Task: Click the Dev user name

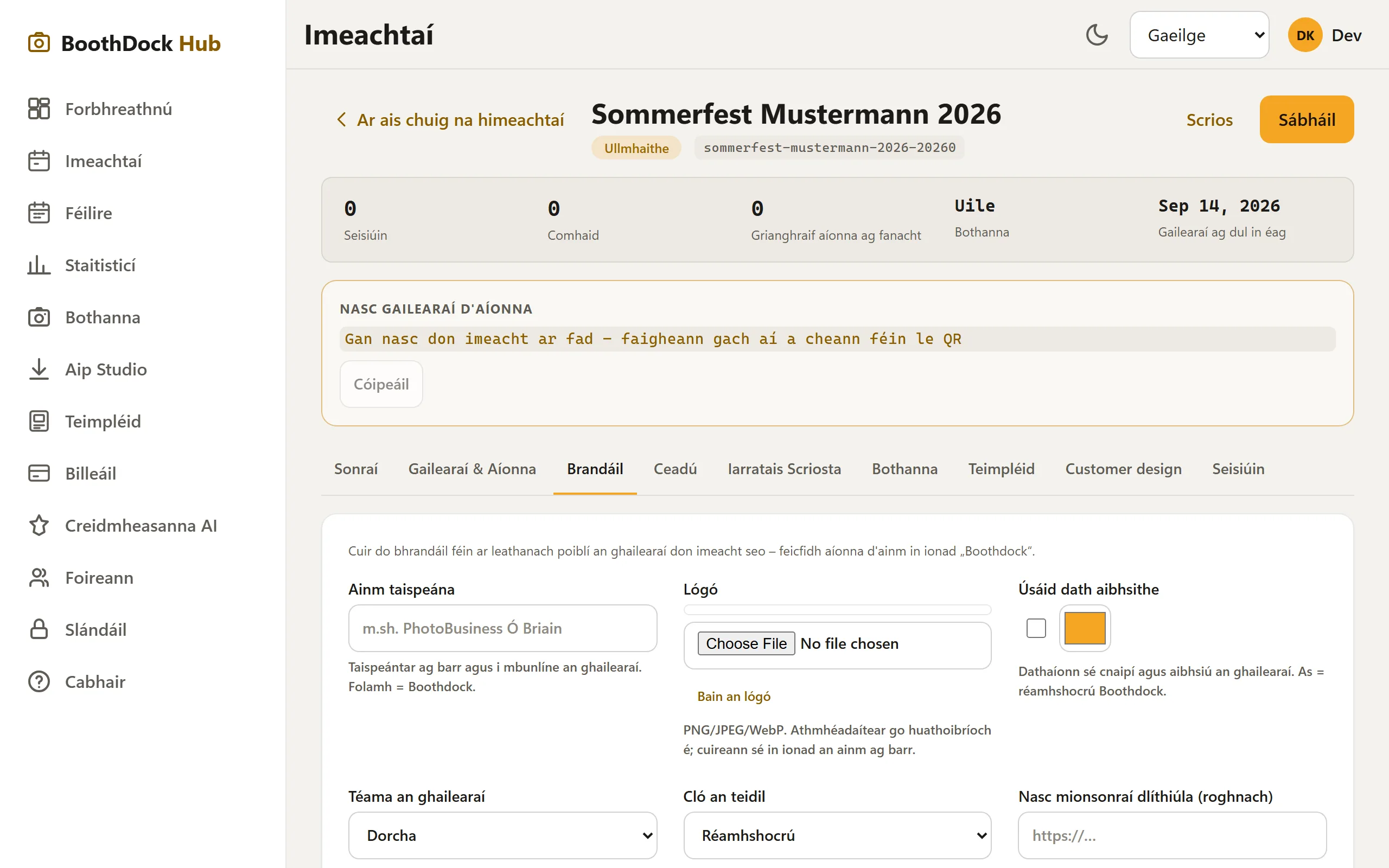Action: click(1346, 35)
